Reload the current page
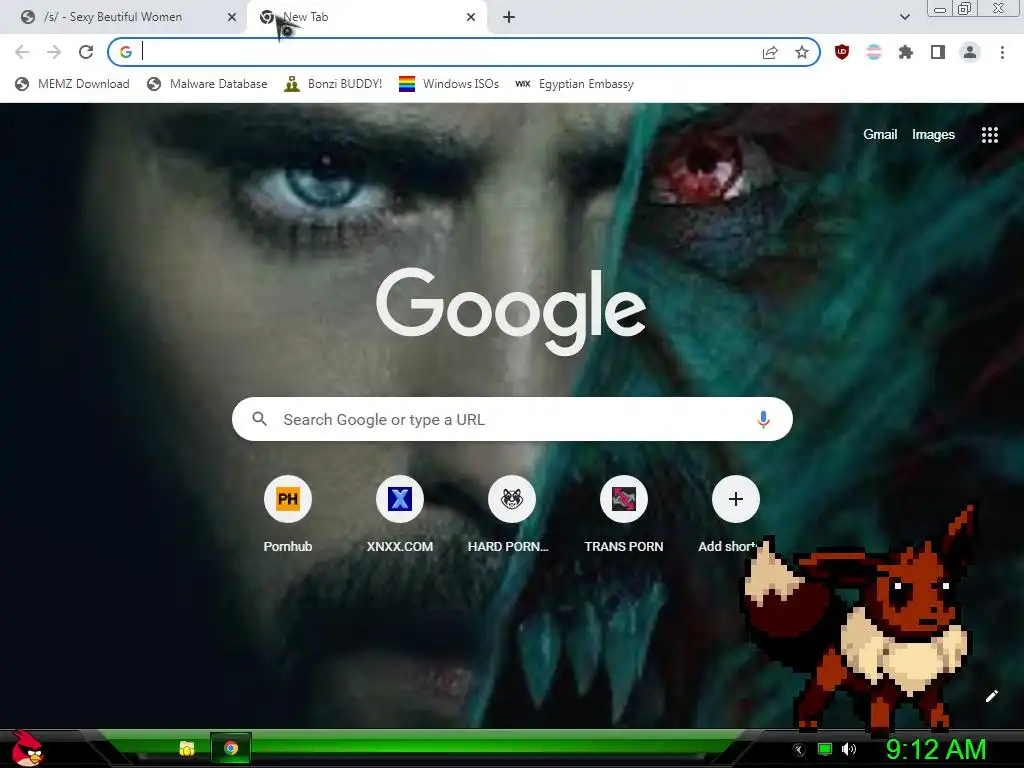 click(x=86, y=52)
